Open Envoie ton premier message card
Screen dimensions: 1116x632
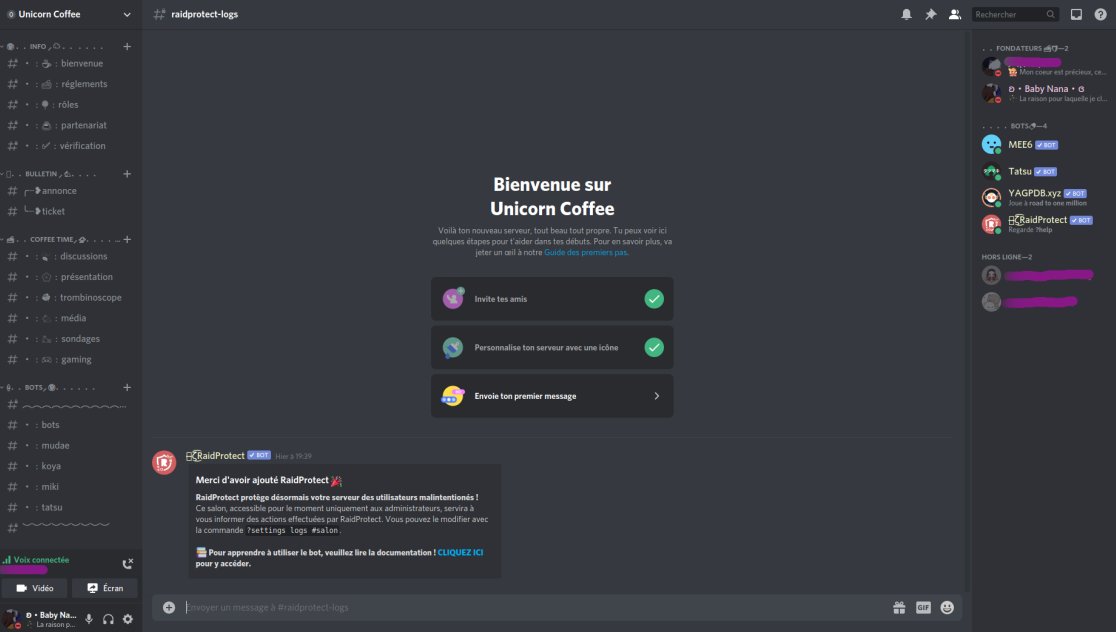pyautogui.click(x=552, y=396)
